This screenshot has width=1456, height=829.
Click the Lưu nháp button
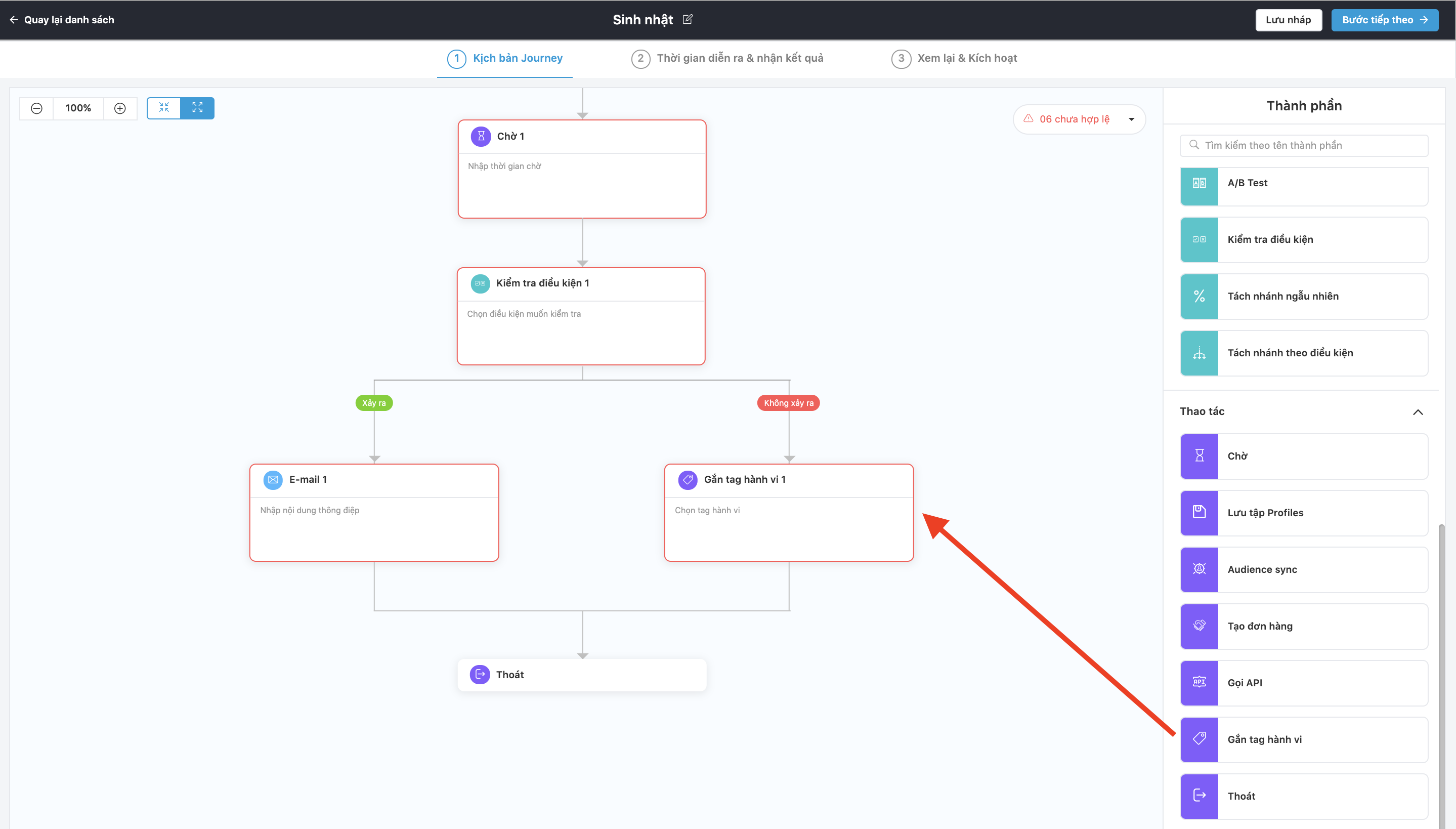1288,20
